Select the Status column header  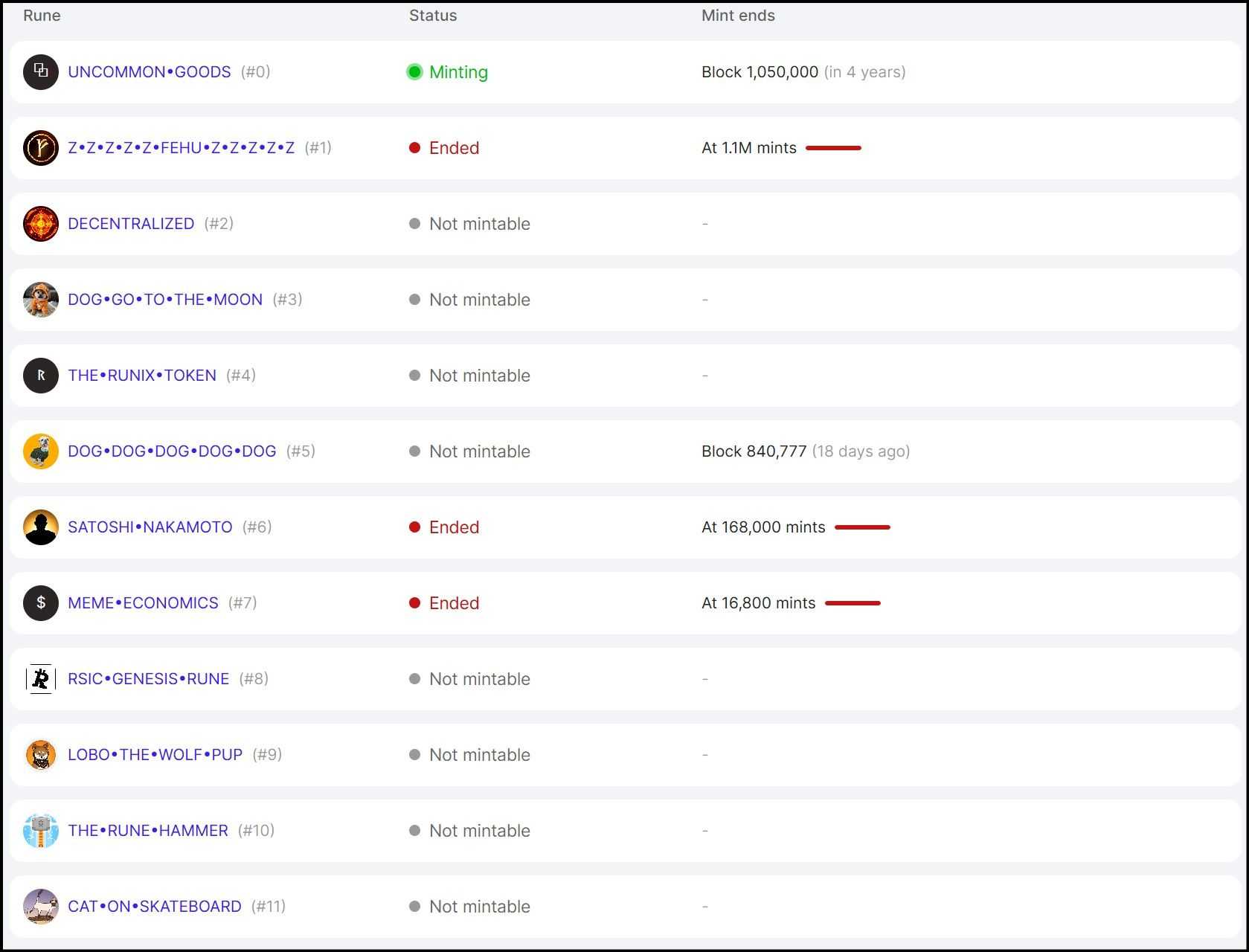(433, 16)
